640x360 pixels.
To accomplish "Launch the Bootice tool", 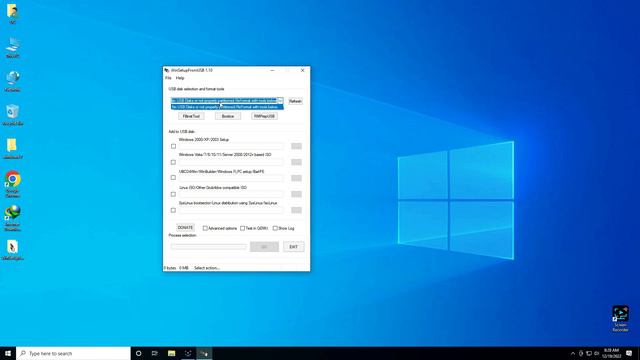I will (x=228, y=116).
